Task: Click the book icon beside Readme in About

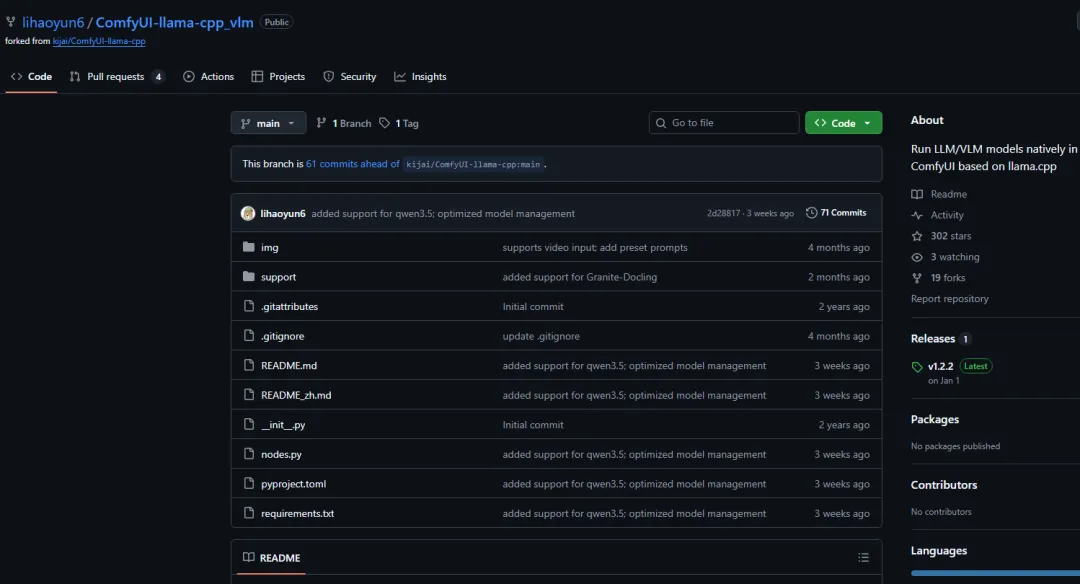Action: click(917, 194)
